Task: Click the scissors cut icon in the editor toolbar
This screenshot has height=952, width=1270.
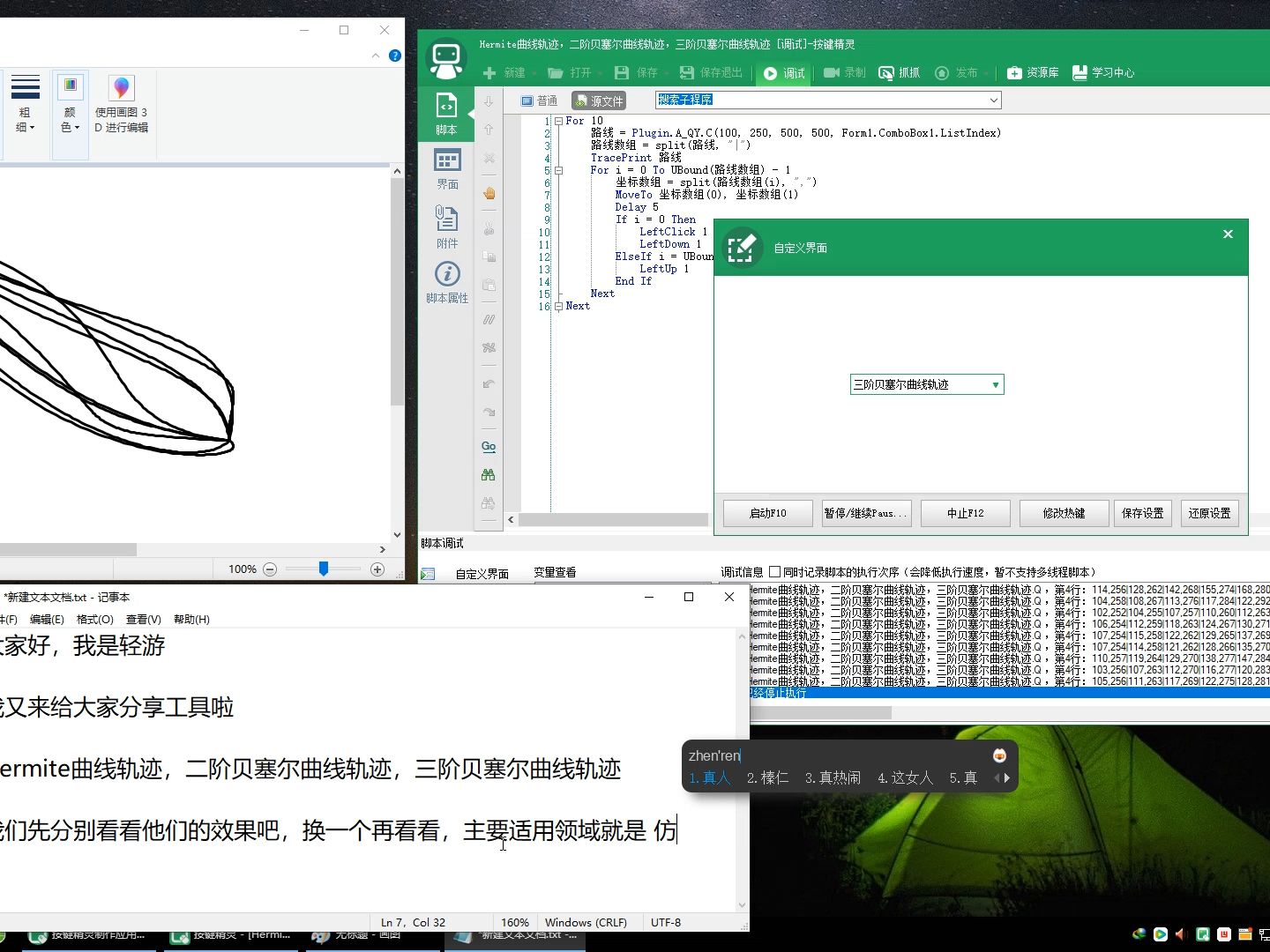Action: point(489,228)
